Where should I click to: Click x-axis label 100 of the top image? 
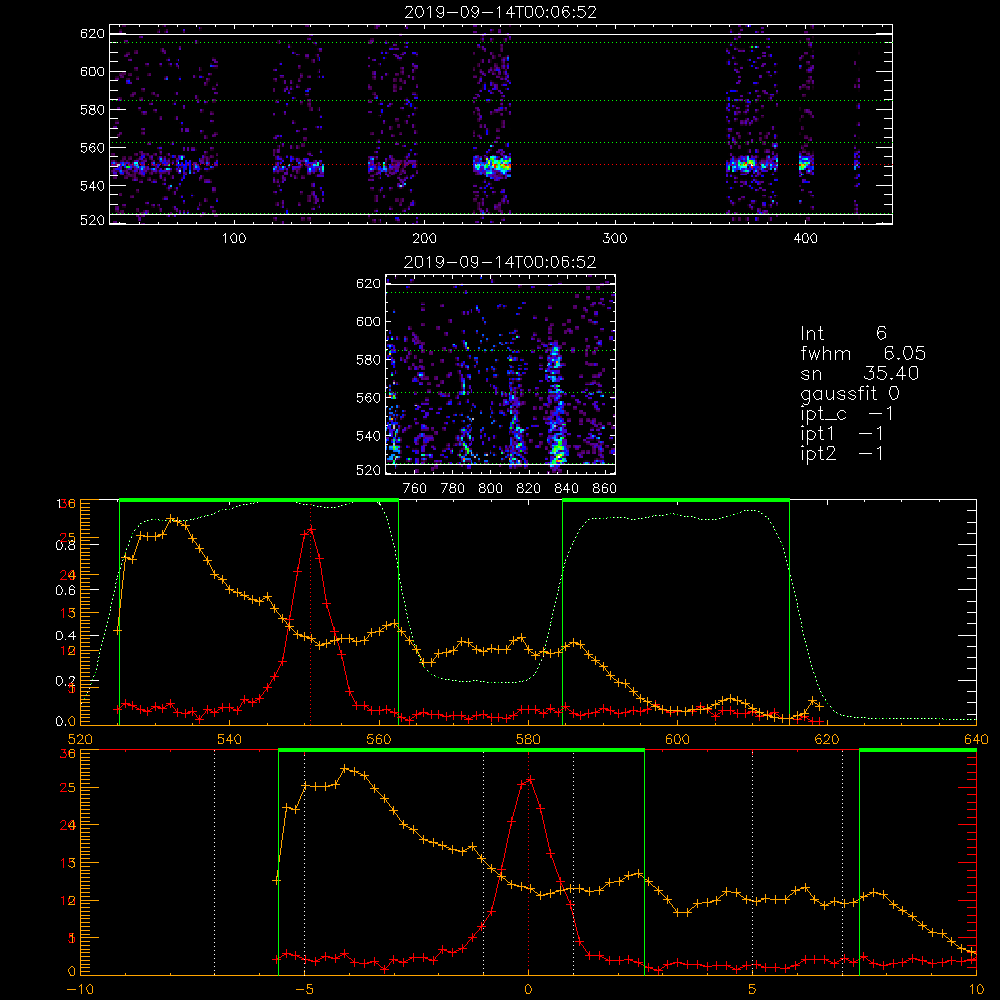pyautogui.click(x=234, y=239)
